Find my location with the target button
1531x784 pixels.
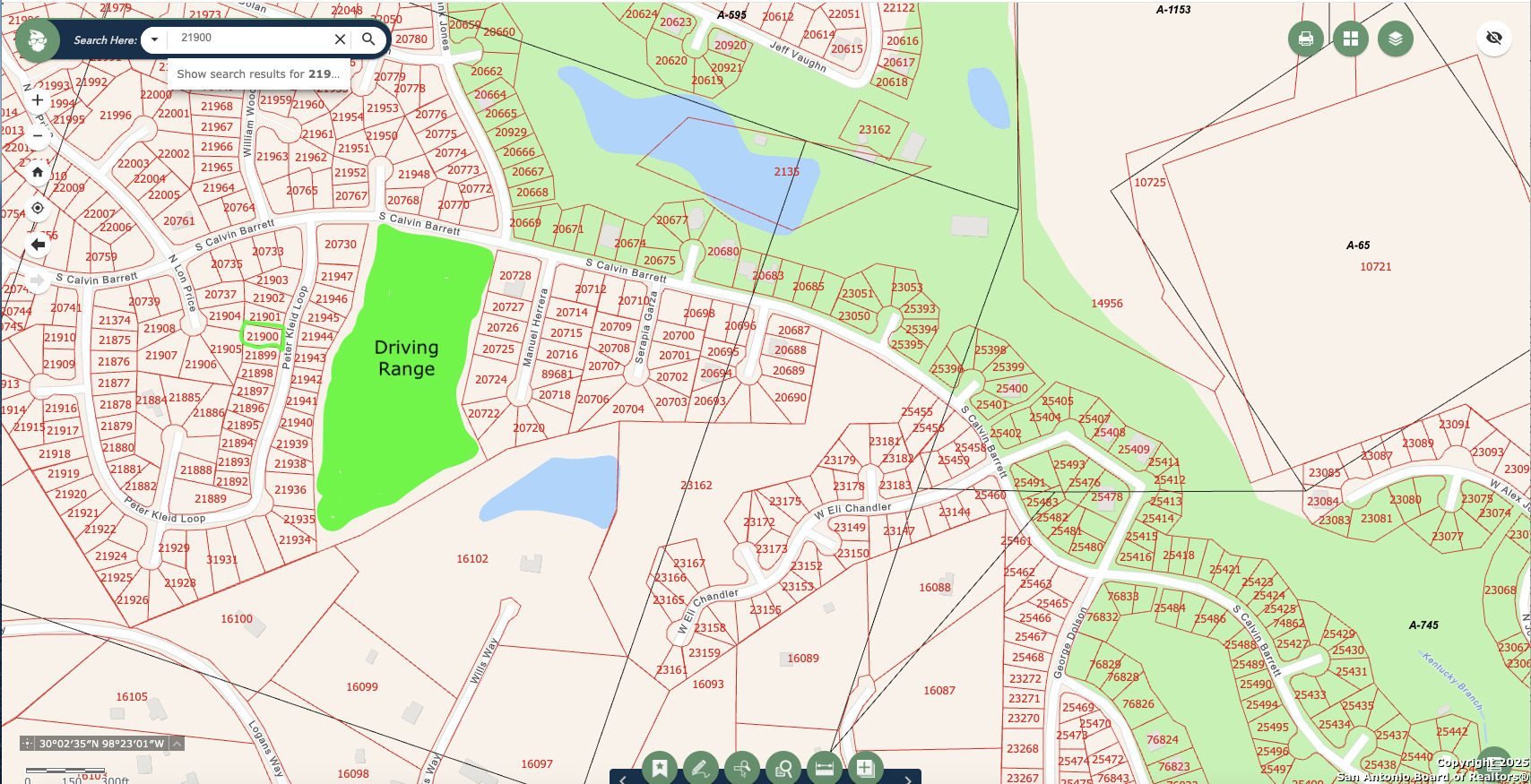(38, 208)
